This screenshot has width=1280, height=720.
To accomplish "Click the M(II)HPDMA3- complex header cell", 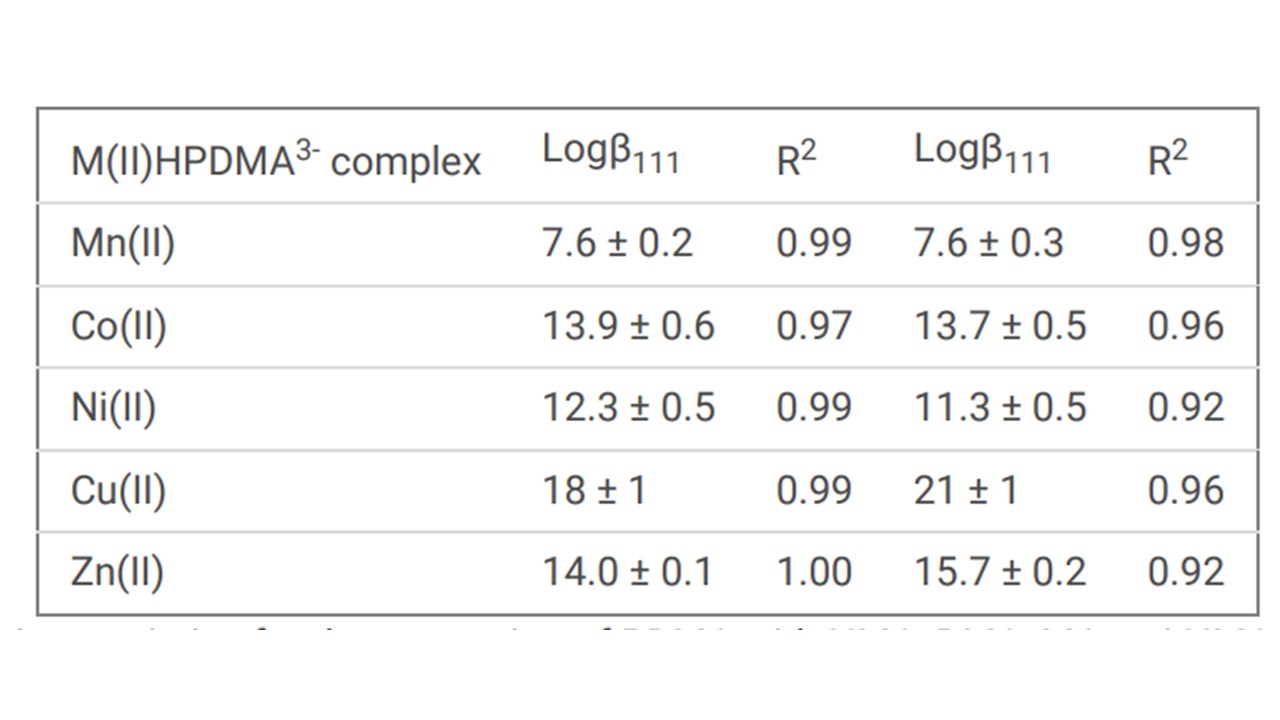I will click(276, 159).
